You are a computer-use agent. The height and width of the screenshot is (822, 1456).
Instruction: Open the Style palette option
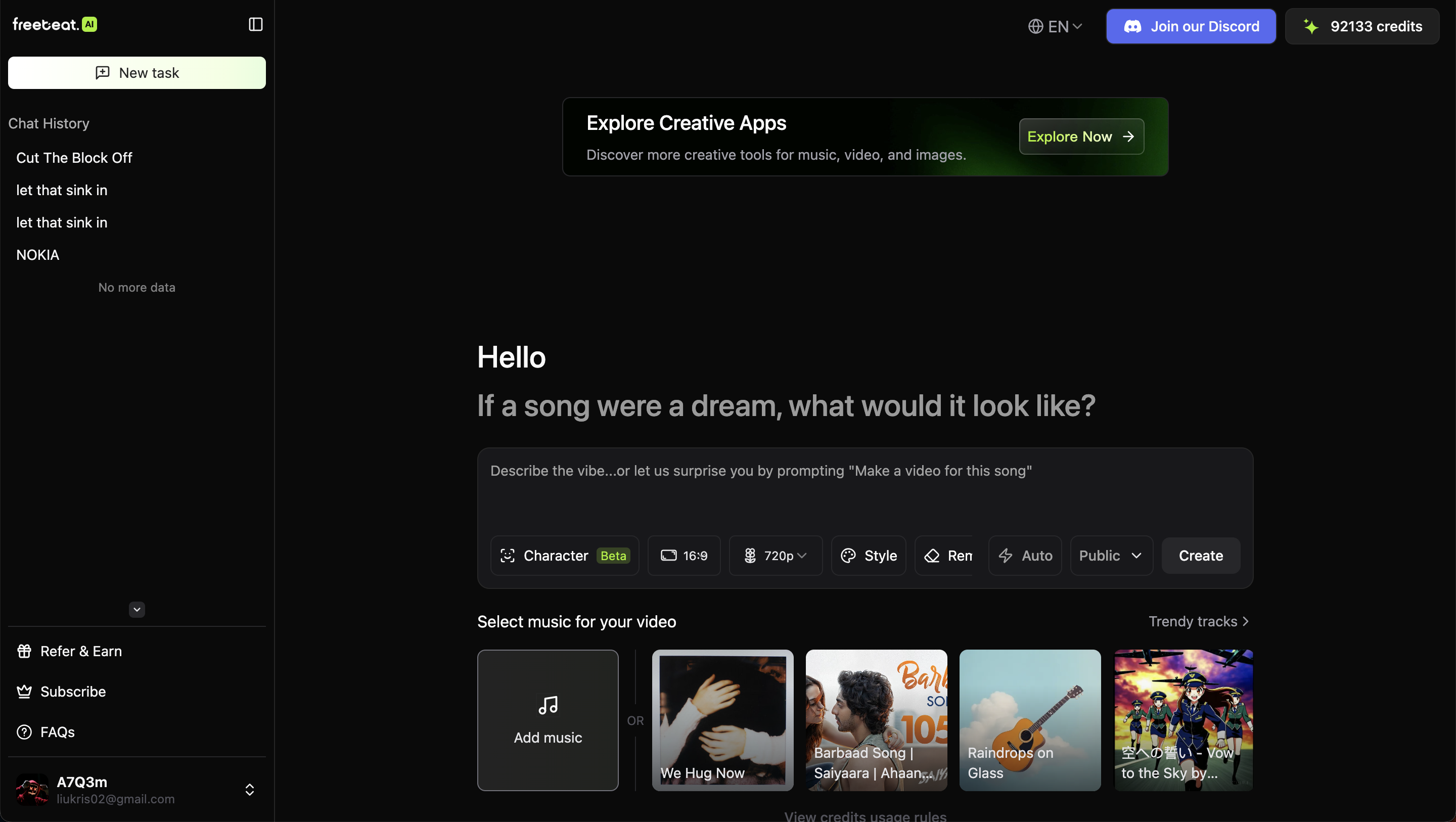tap(869, 556)
